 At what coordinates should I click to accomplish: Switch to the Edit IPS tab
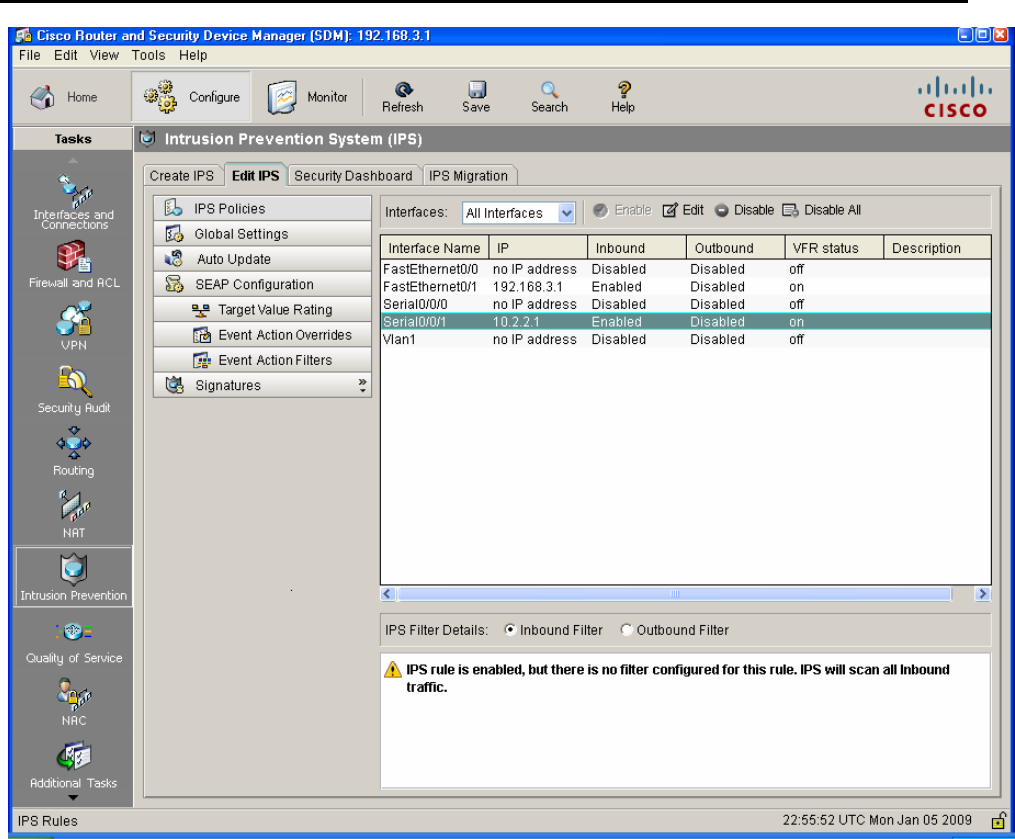[255, 176]
